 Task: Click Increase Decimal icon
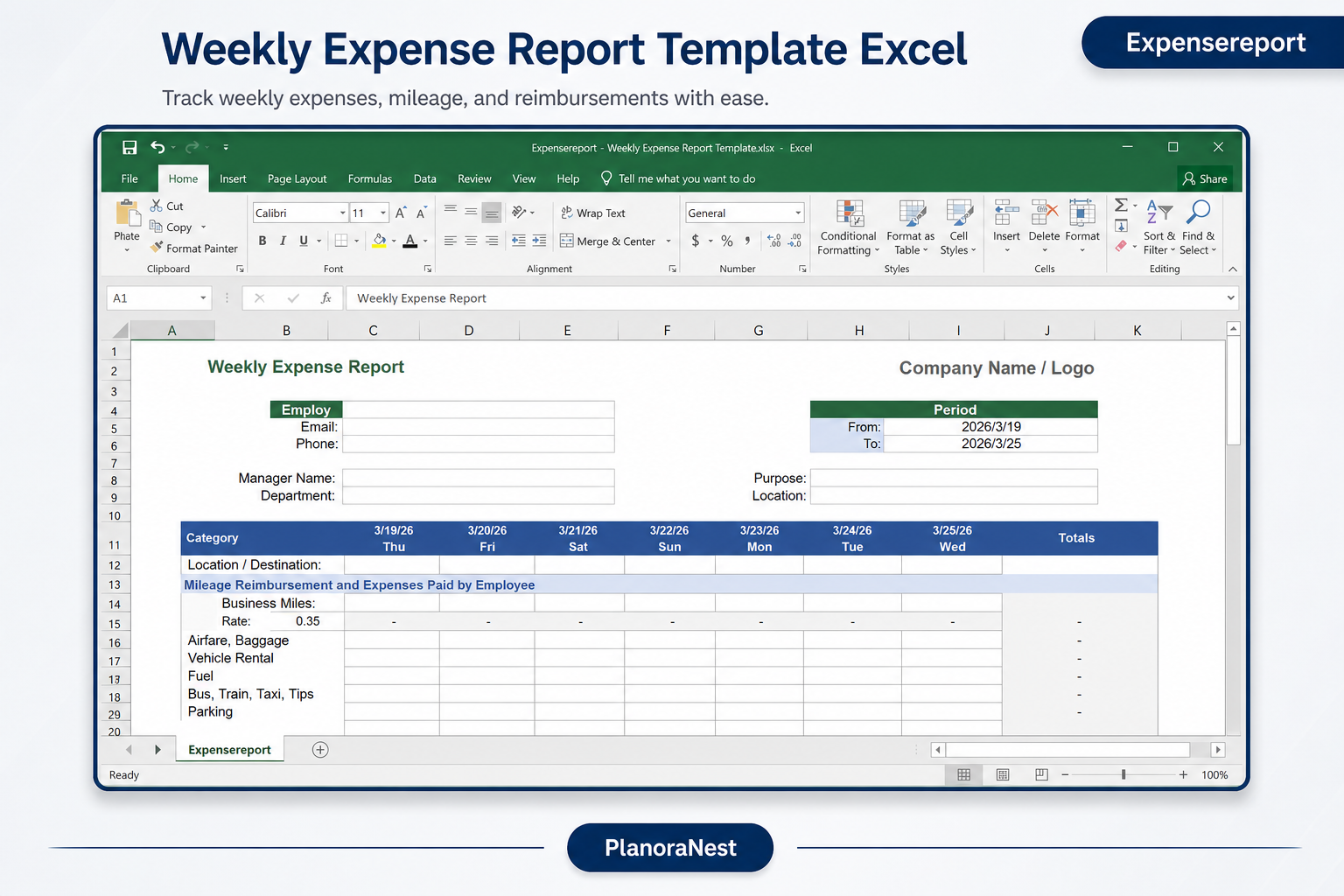click(x=774, y=241)
